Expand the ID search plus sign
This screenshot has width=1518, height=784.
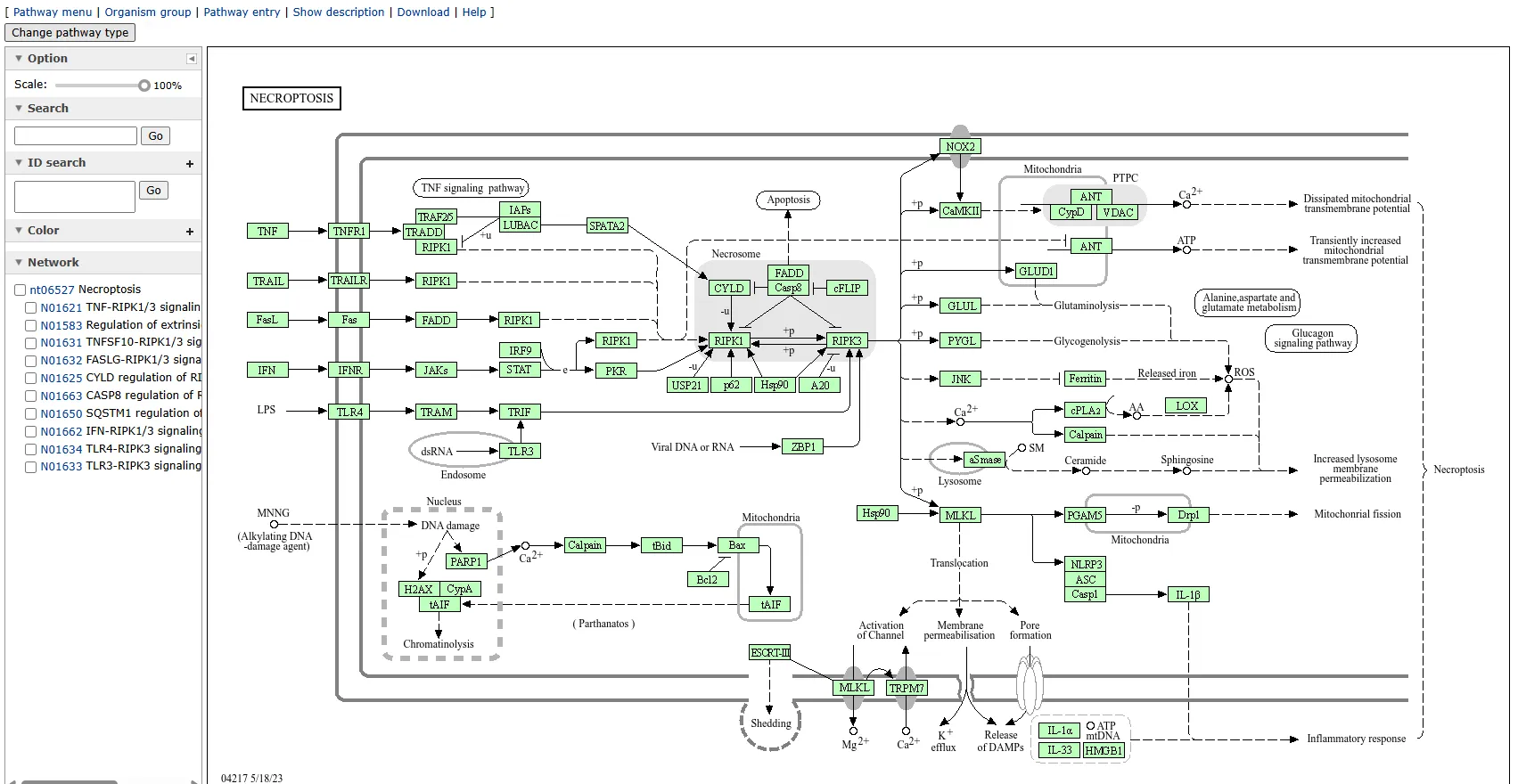[189, 164]
